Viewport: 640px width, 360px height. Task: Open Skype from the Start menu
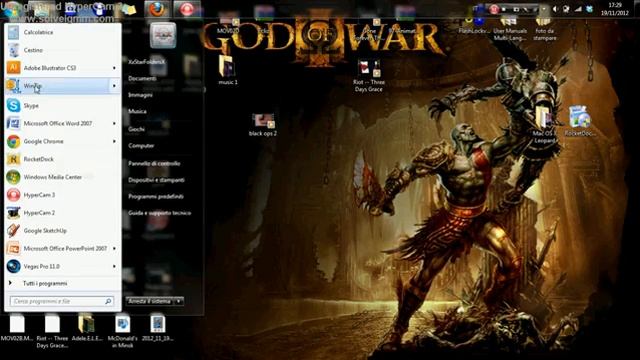[x=62, y=106]
